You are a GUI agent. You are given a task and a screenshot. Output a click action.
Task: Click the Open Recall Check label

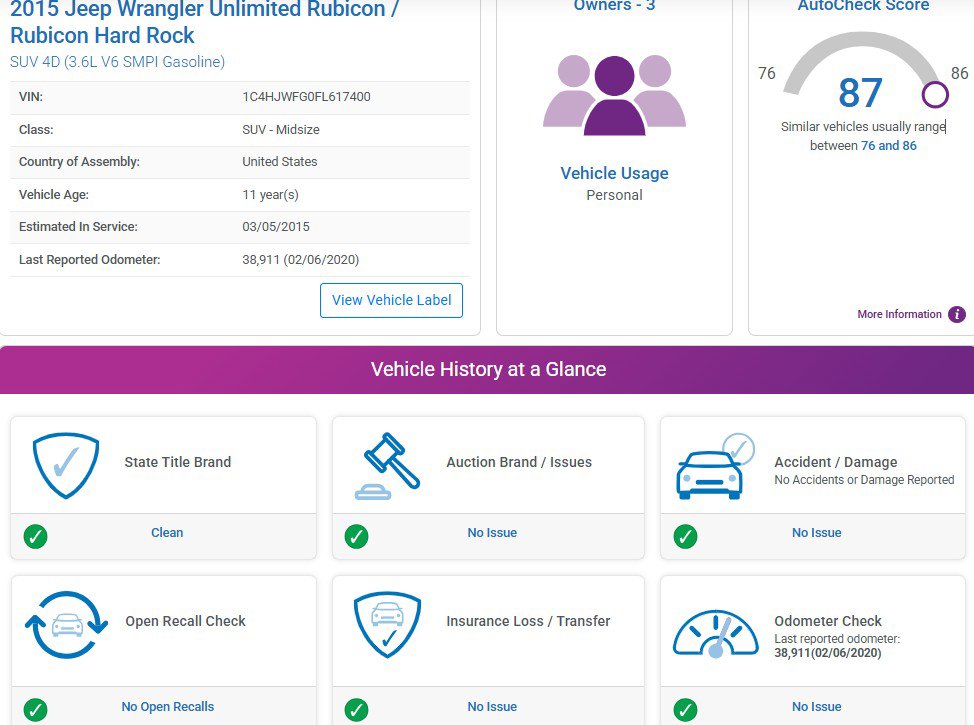(185, 621)
